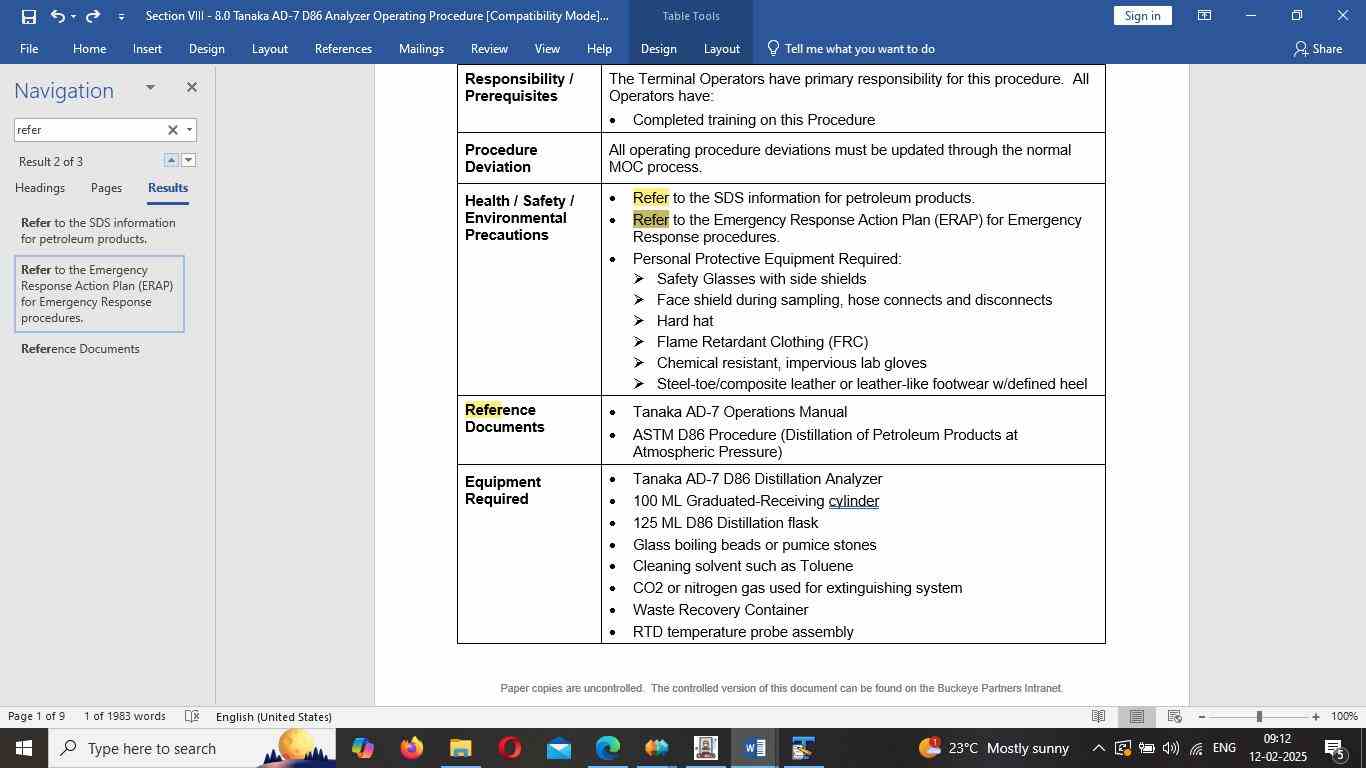Image resolution: width=1366 pixels, height=768 pixels.
Task: Open the Undo history dropdown arrow
Action: (x=74, y=16)
